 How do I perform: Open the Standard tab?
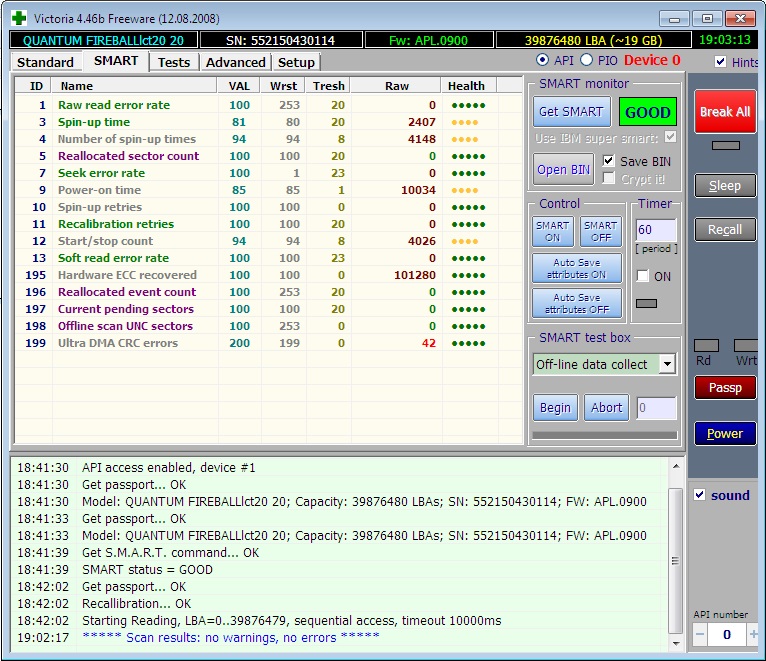coord(45,63)
